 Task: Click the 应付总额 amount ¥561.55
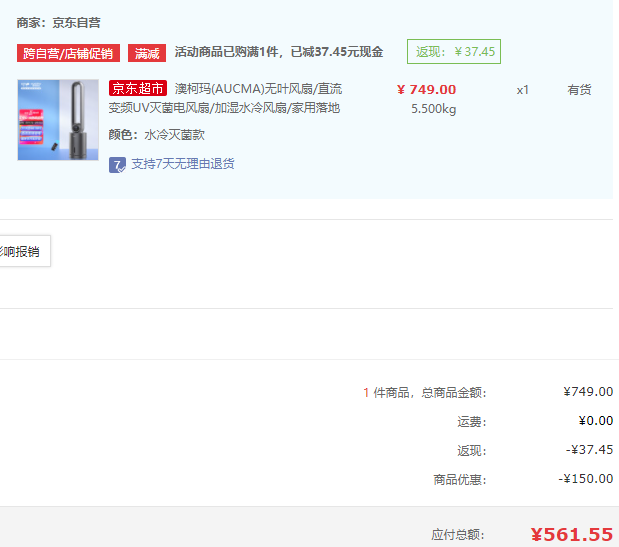tap(572, 535)
